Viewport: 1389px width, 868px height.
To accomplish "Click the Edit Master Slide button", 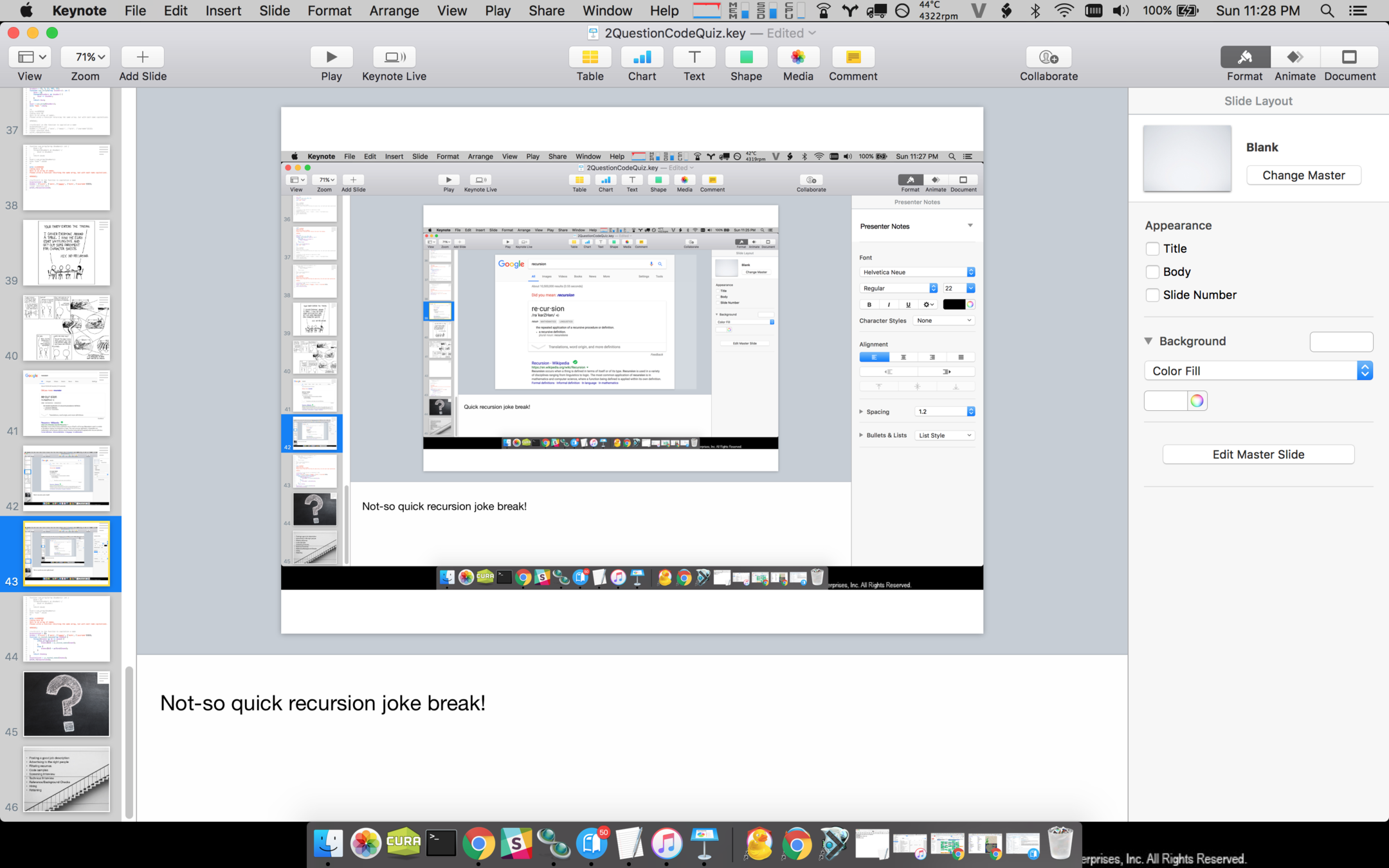I will tap(1258, 455).
